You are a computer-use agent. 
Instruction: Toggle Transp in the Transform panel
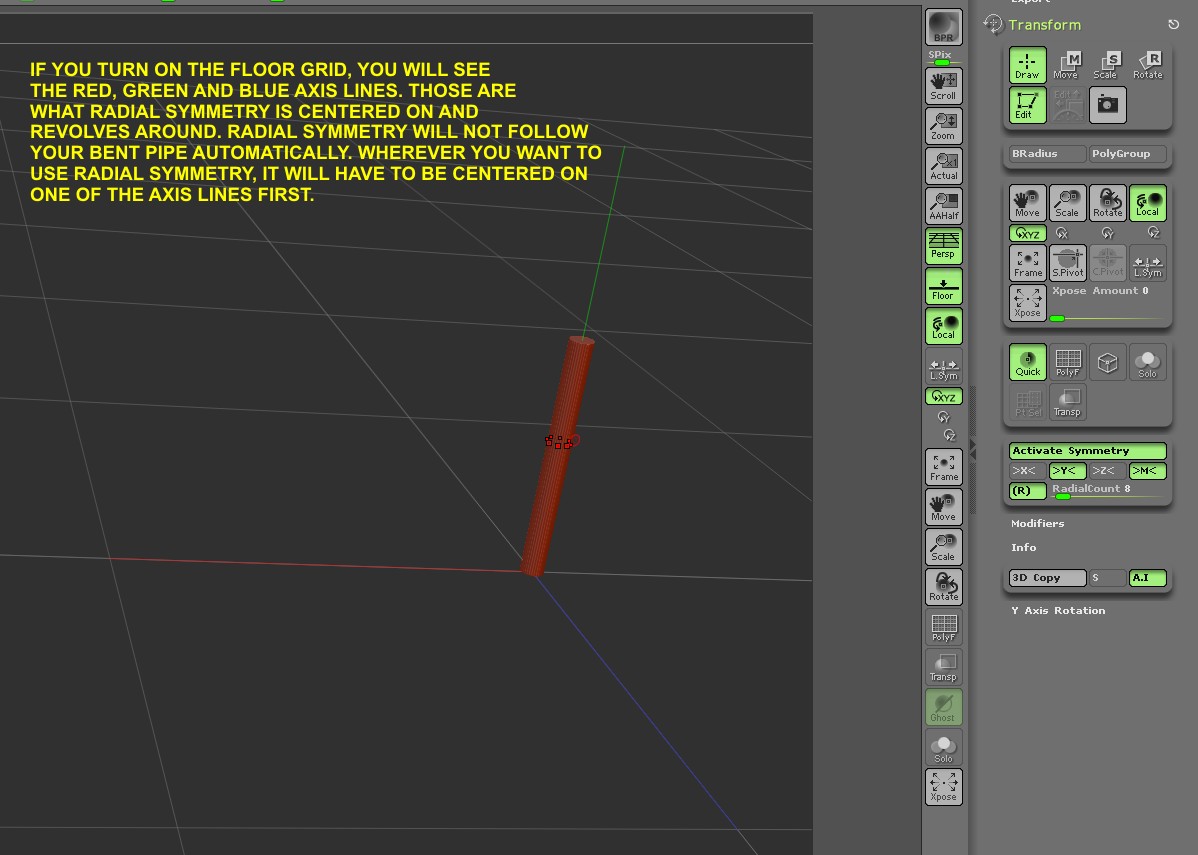(1067, 402)
